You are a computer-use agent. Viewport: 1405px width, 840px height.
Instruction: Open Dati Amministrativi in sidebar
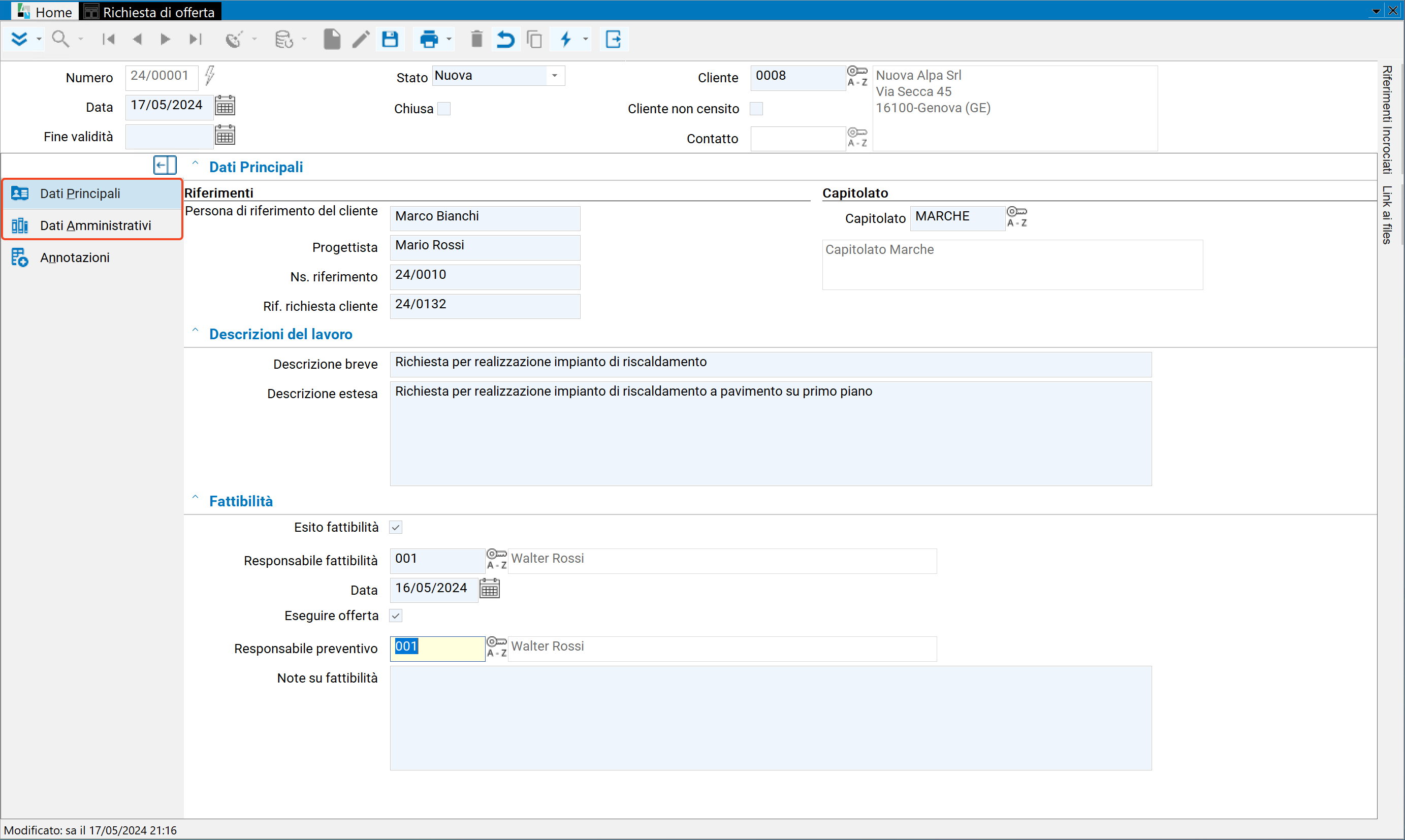(x=93, y=225)
